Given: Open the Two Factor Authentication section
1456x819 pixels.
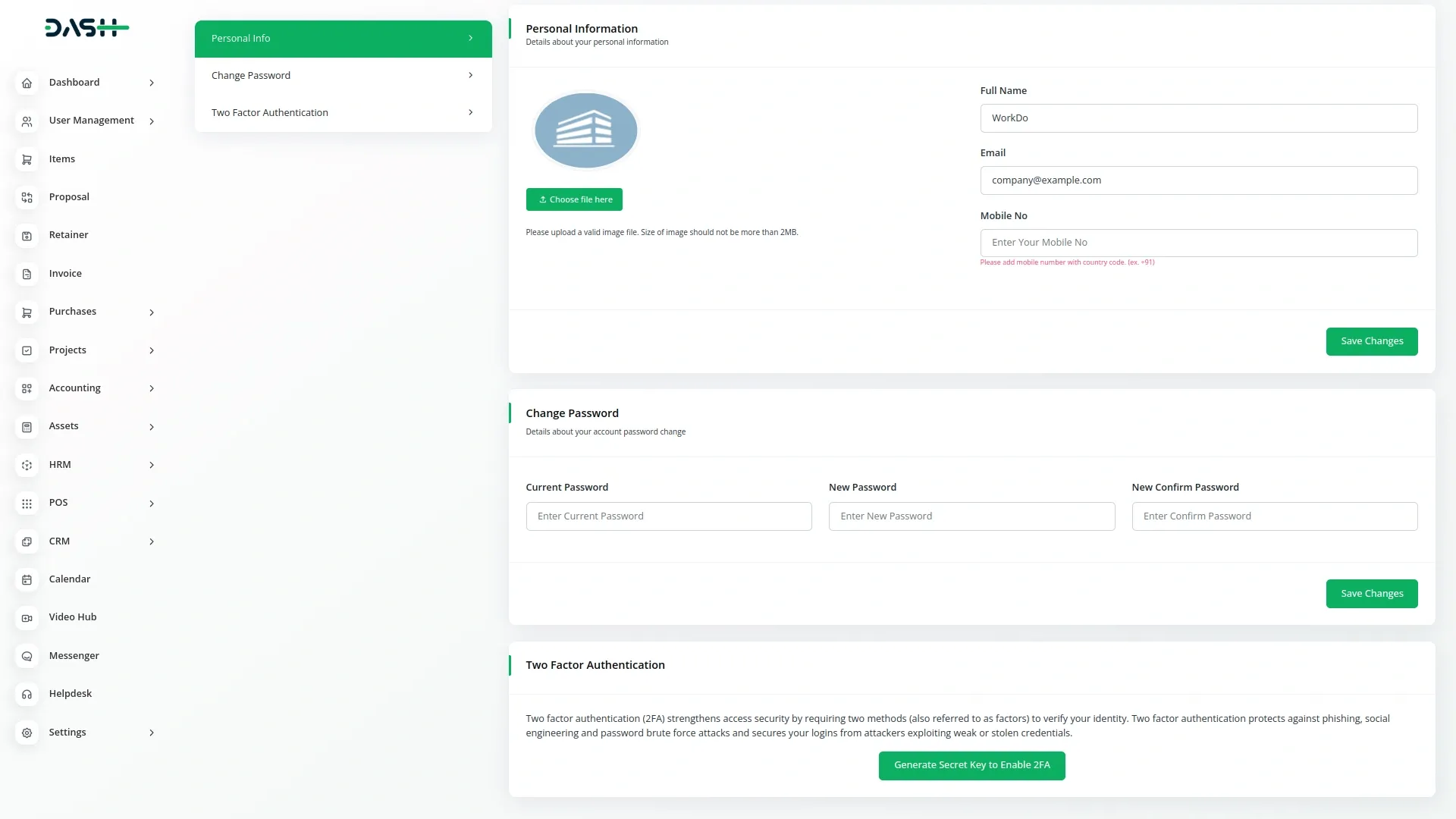Looking at the screenshot, I should point(343,111).
